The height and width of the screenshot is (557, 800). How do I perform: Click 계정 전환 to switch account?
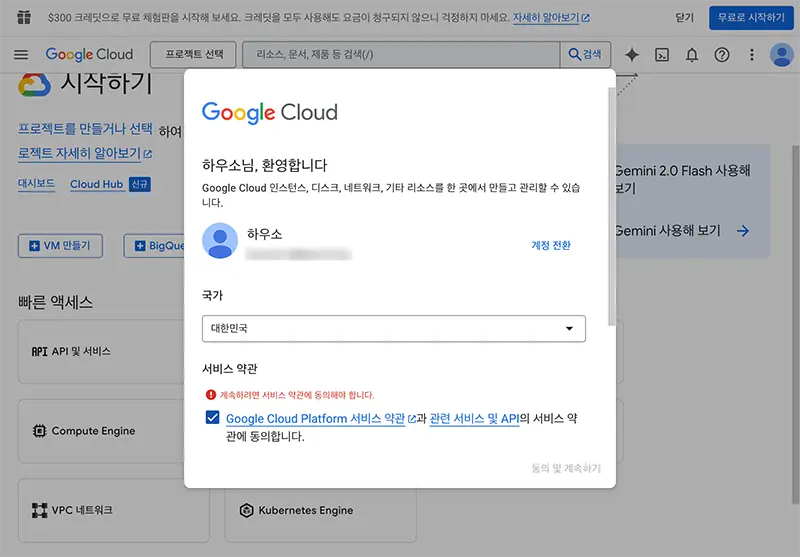pyautogui.click(x=551, y=245)
